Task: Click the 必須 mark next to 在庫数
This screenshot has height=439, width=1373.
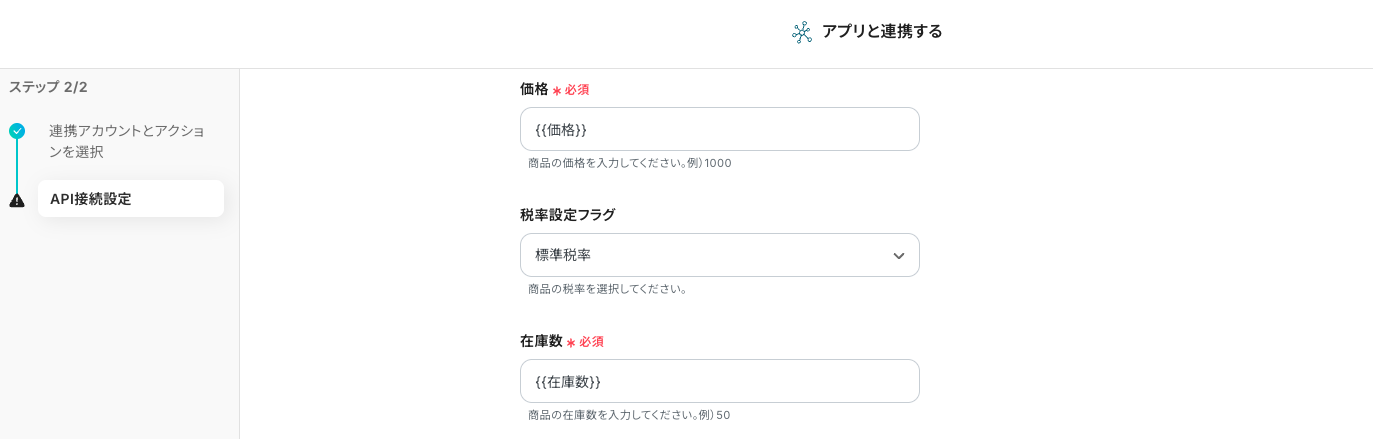Action: pyautogui.click(x=590, y=342)
